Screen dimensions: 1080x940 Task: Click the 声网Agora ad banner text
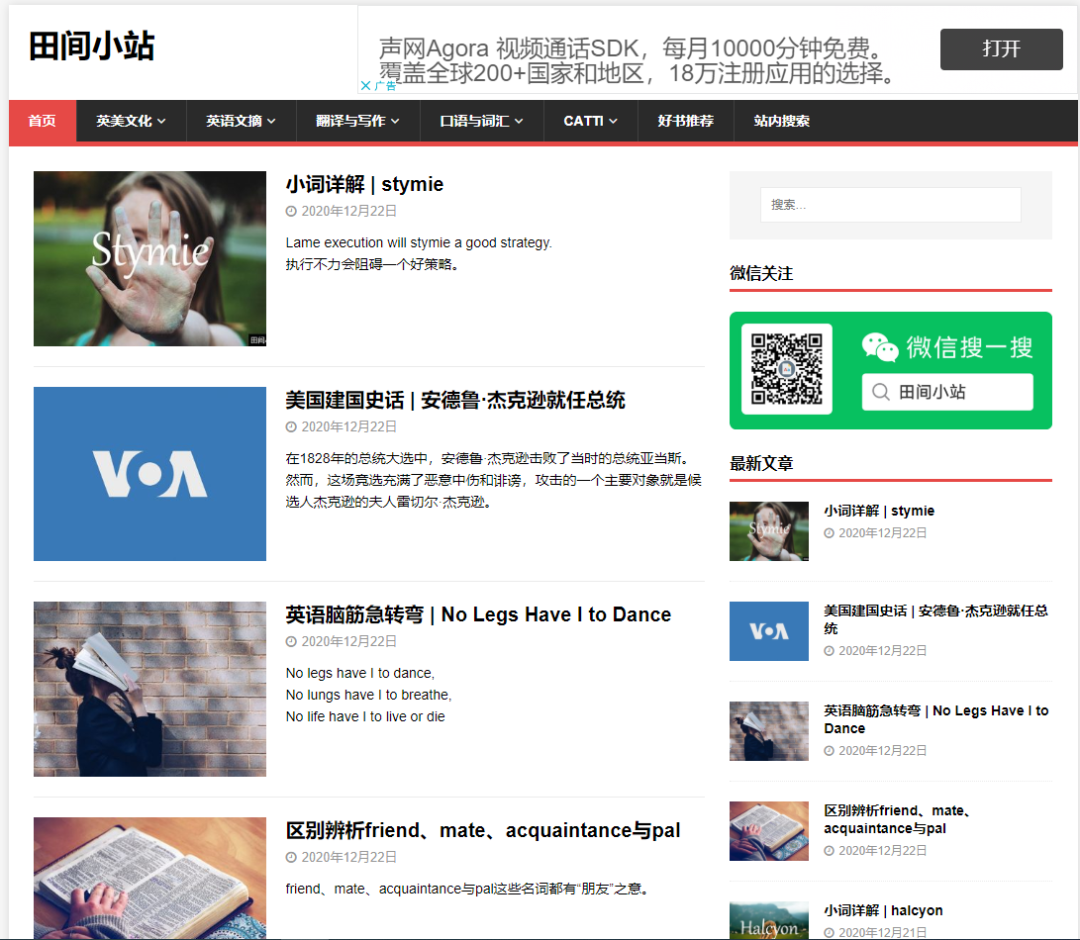click(x=637, y=61)
